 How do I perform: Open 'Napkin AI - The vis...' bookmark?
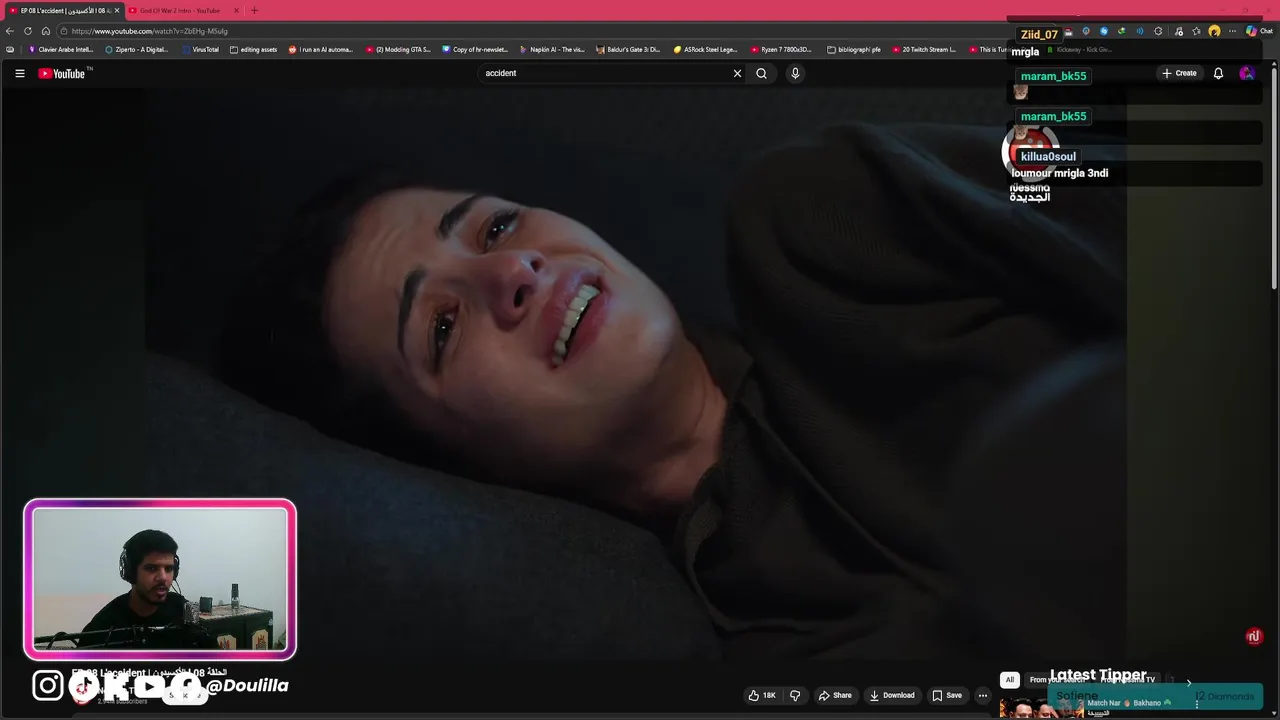(x=552, y=49)
